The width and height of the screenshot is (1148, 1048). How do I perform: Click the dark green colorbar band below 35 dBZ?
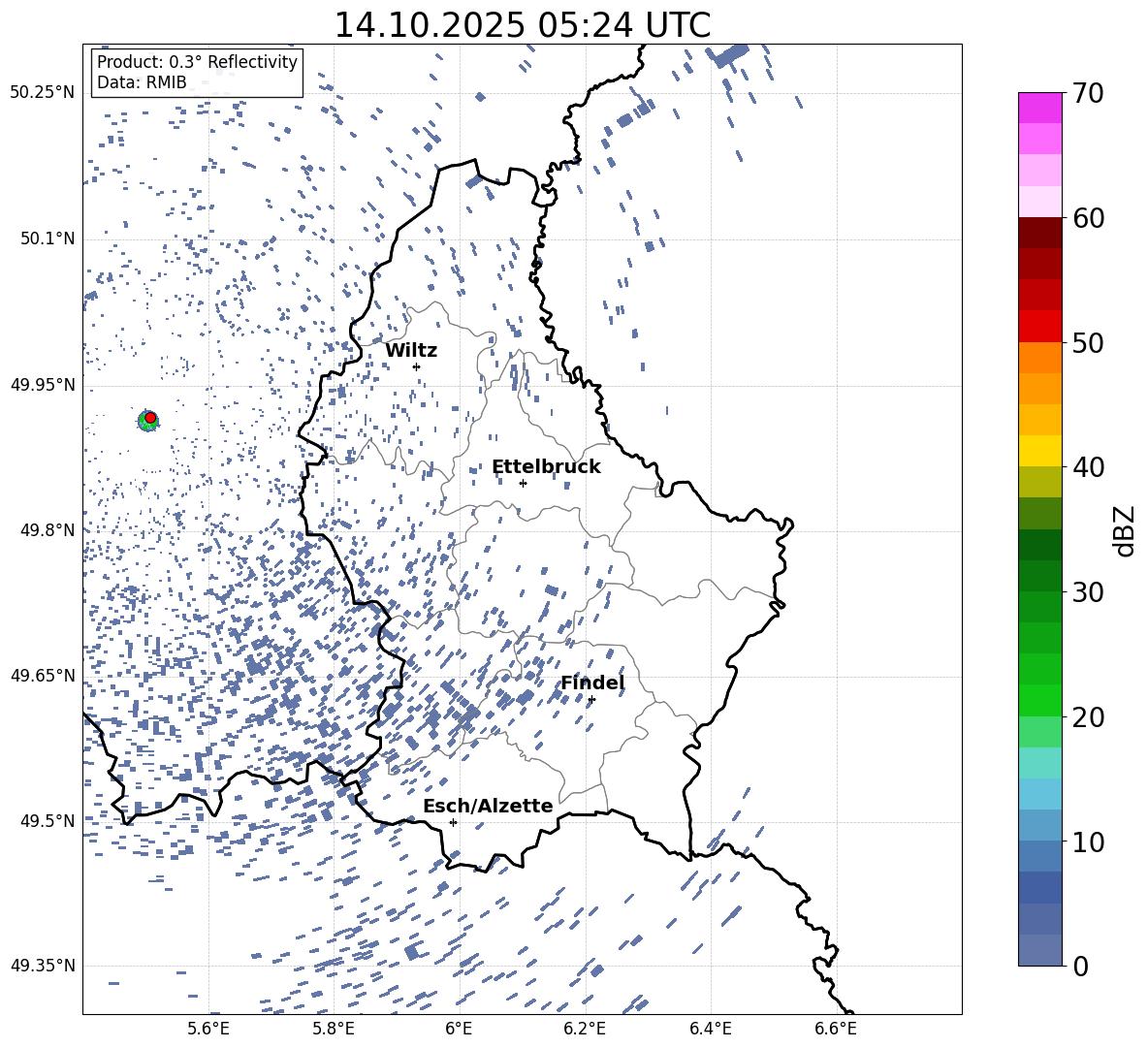[x=1039, y=545]
